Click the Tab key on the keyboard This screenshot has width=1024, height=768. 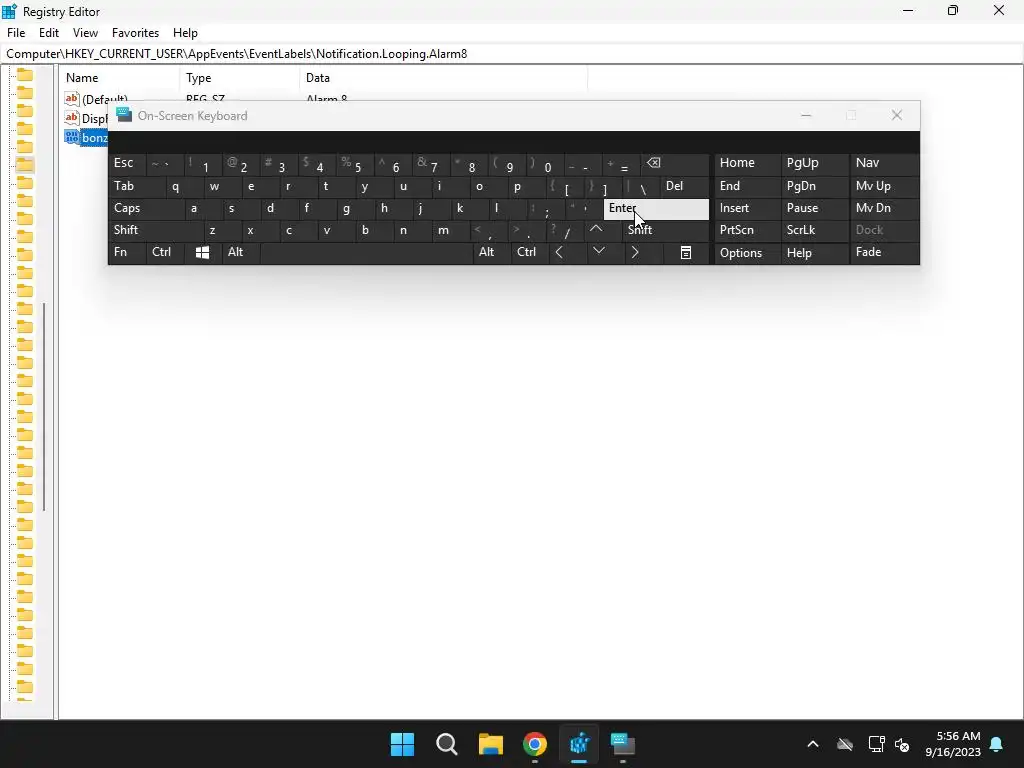point(135,186)
